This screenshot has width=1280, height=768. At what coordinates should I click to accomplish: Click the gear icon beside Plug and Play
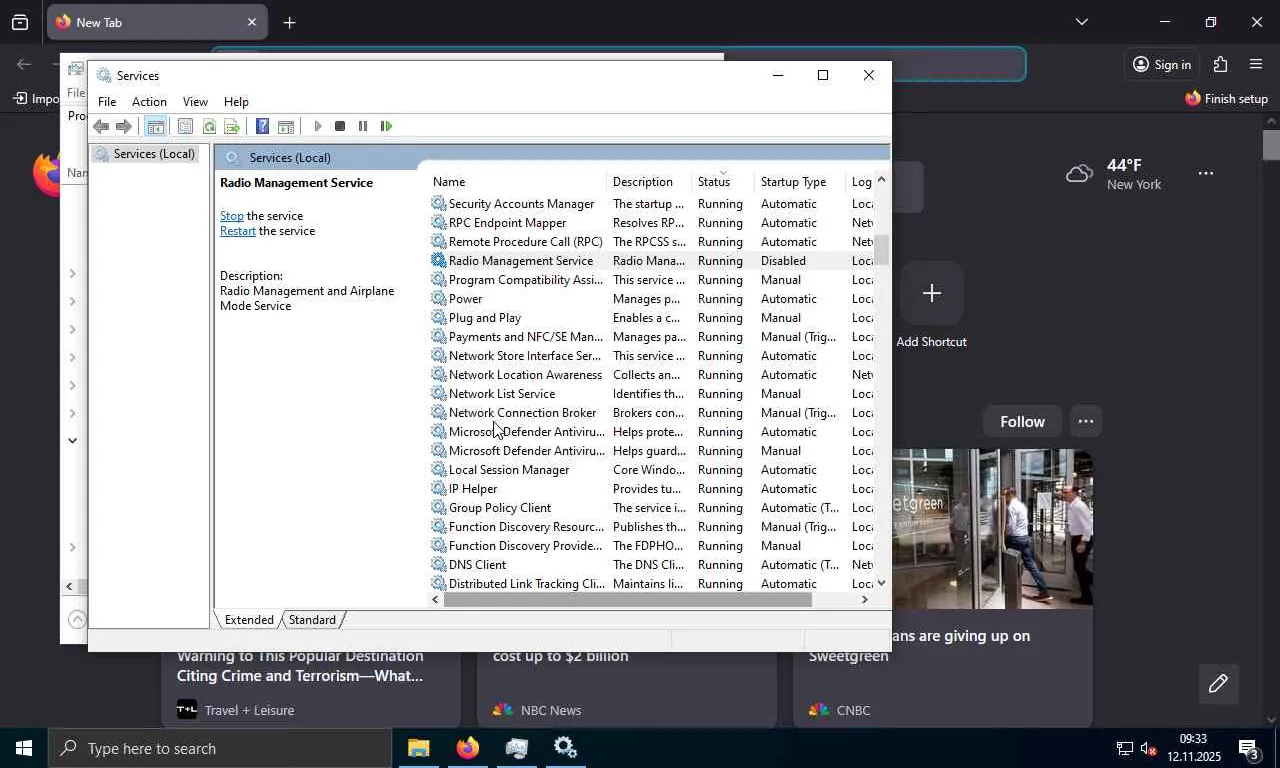(438, 317)
